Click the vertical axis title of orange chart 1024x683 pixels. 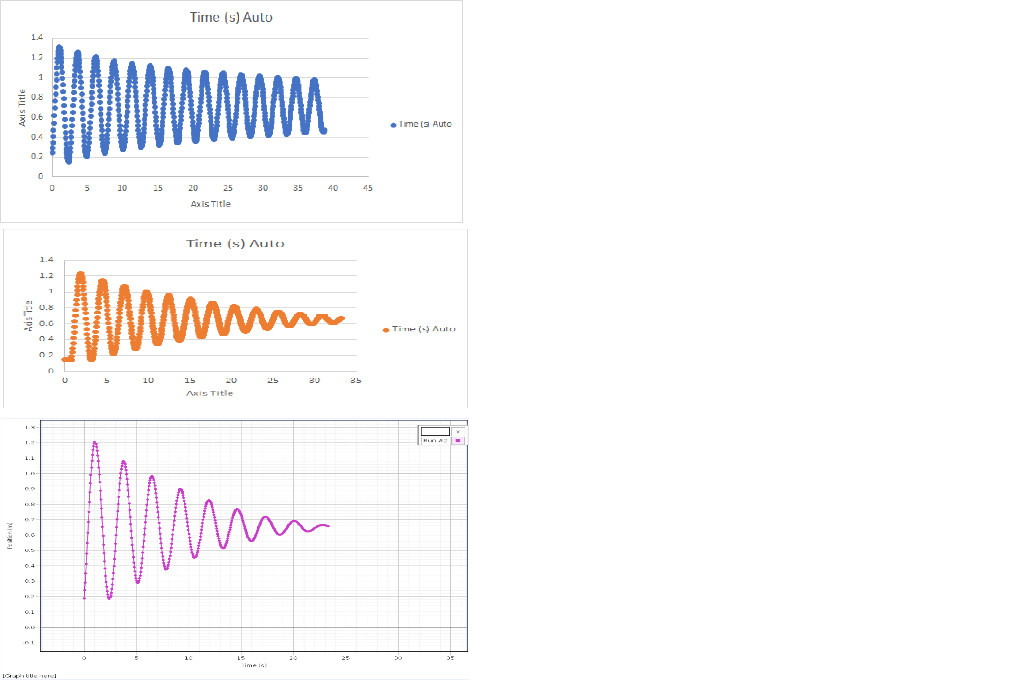(x=28, y=315)
